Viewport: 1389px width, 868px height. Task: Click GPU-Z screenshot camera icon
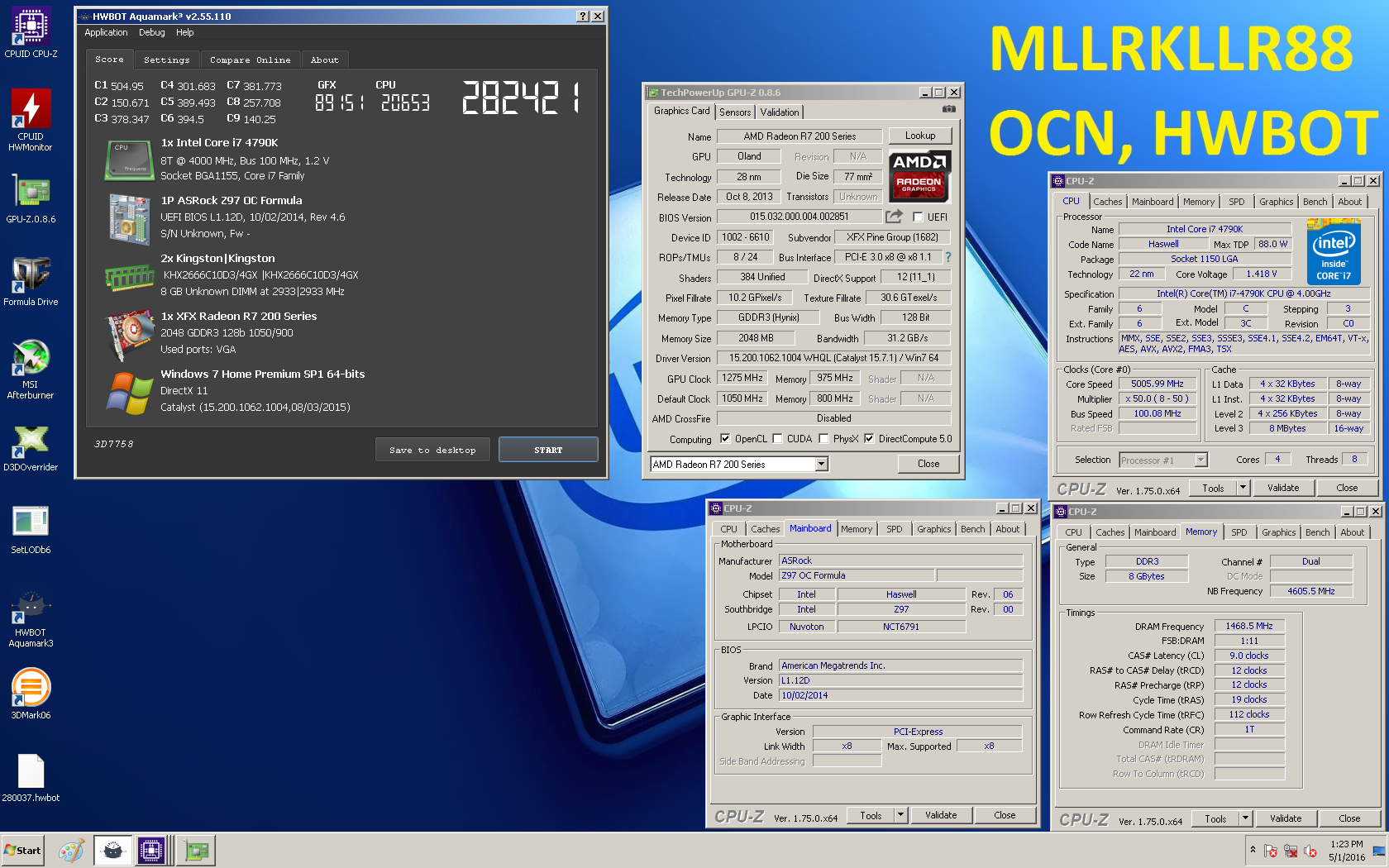click(x=949, y=109)
